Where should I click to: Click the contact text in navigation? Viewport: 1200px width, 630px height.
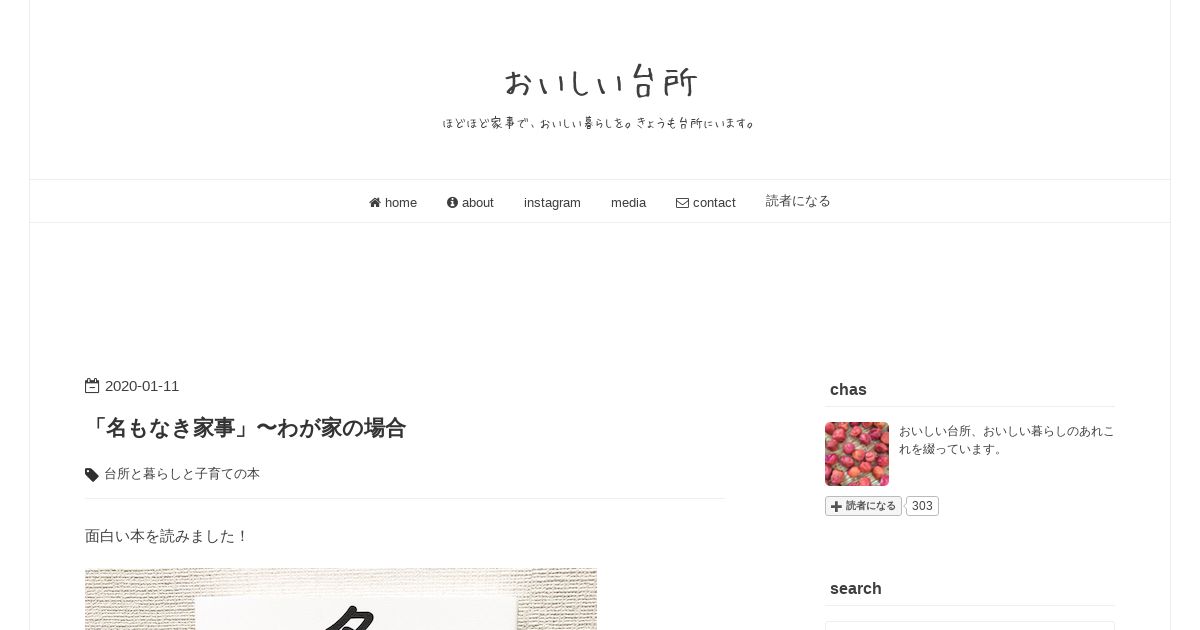pyautogui.click(x=714, y=203)
